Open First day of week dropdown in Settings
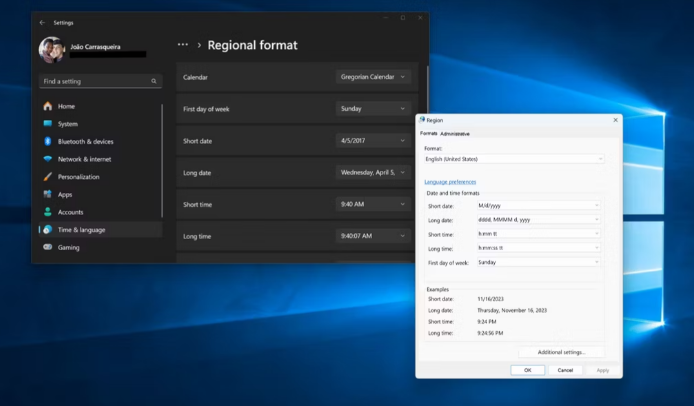This screenshot has height=406, width=694. pyautogui.click(x=373, y=109)
